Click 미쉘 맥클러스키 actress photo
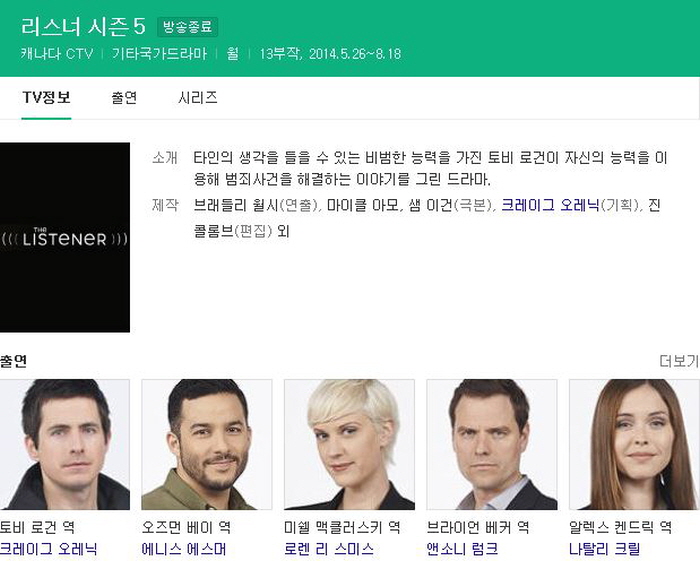 coord(349,444)
